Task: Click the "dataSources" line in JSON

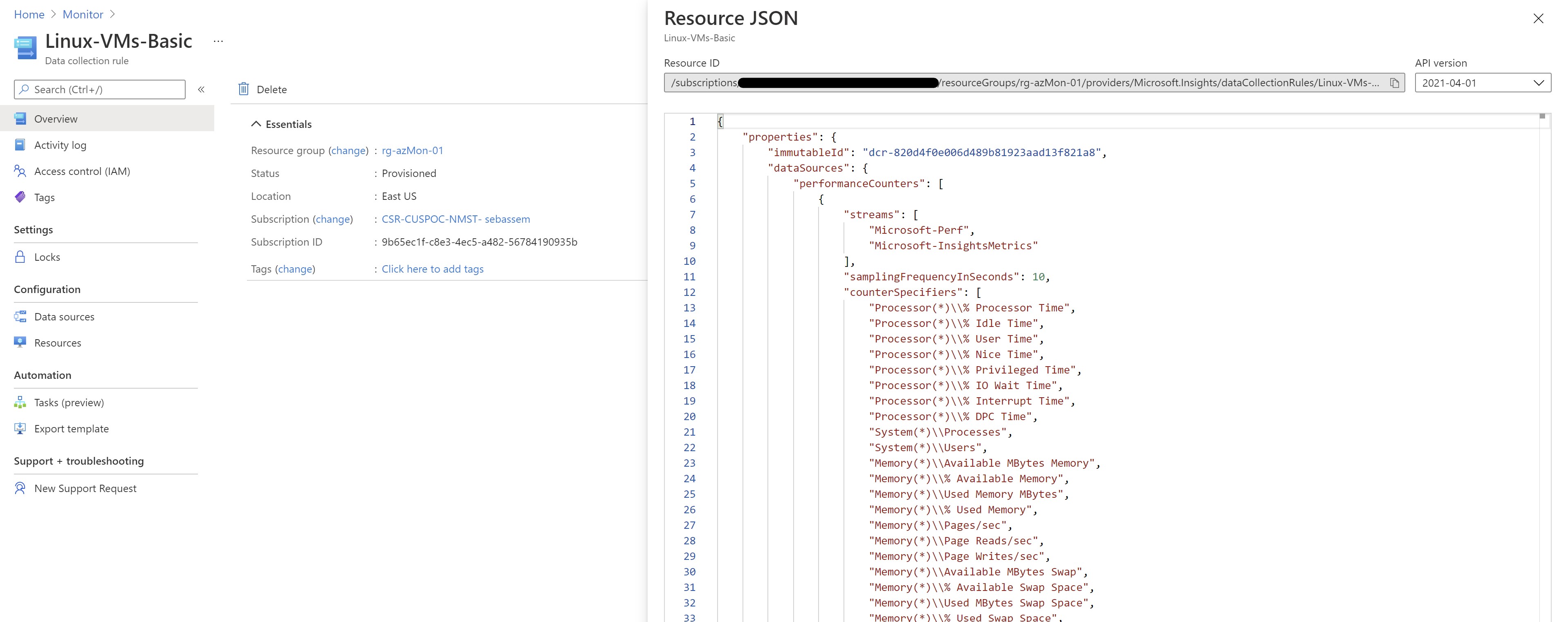Action: click(x=817, y=168)
